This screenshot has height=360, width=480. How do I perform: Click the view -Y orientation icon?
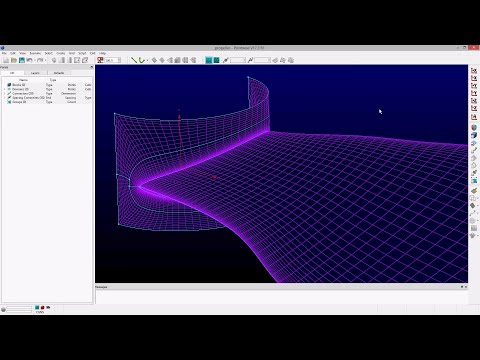(x=474, y=86)
